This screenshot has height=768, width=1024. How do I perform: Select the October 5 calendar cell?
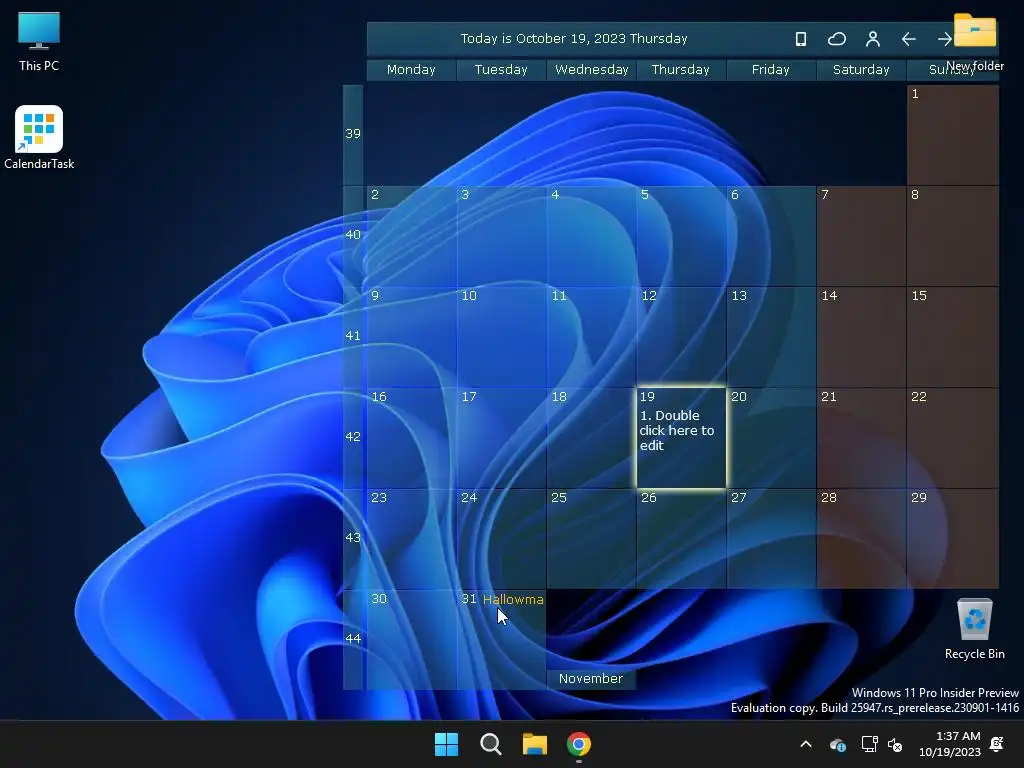point(681,236)
